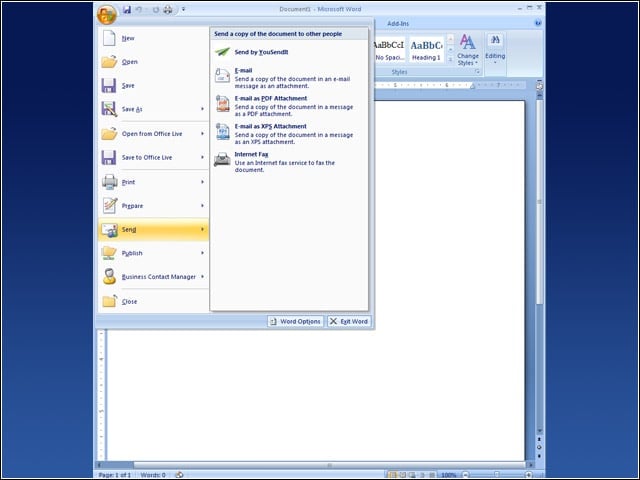Image resolution: width=640 pixels, height=480 pixels.
Task: Select New from the Office menu
Action: [153, 38]
